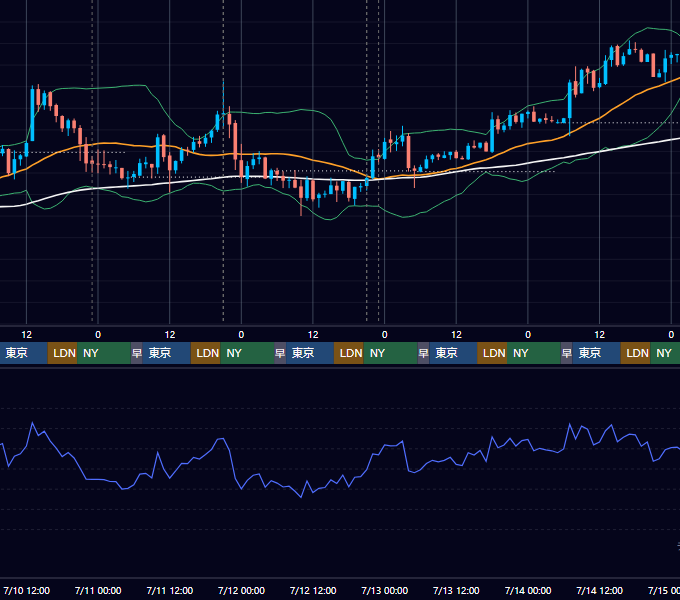
Task: Click the 7/12 00:00 date label
Action: [x=241, y=590]
